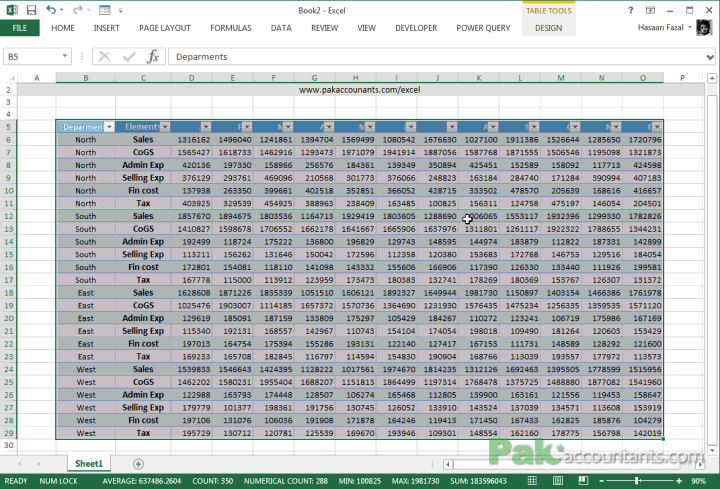Open the filter dropdown in column D header
Image resolution: width=720 pixels, height=489 pixels.
pyautogui.click(x=206, y=127)
